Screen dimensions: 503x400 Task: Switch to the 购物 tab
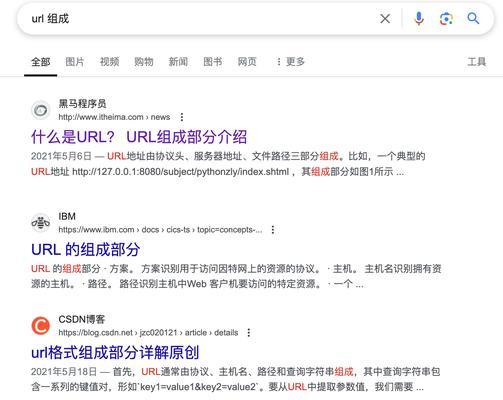pos(144,62)
